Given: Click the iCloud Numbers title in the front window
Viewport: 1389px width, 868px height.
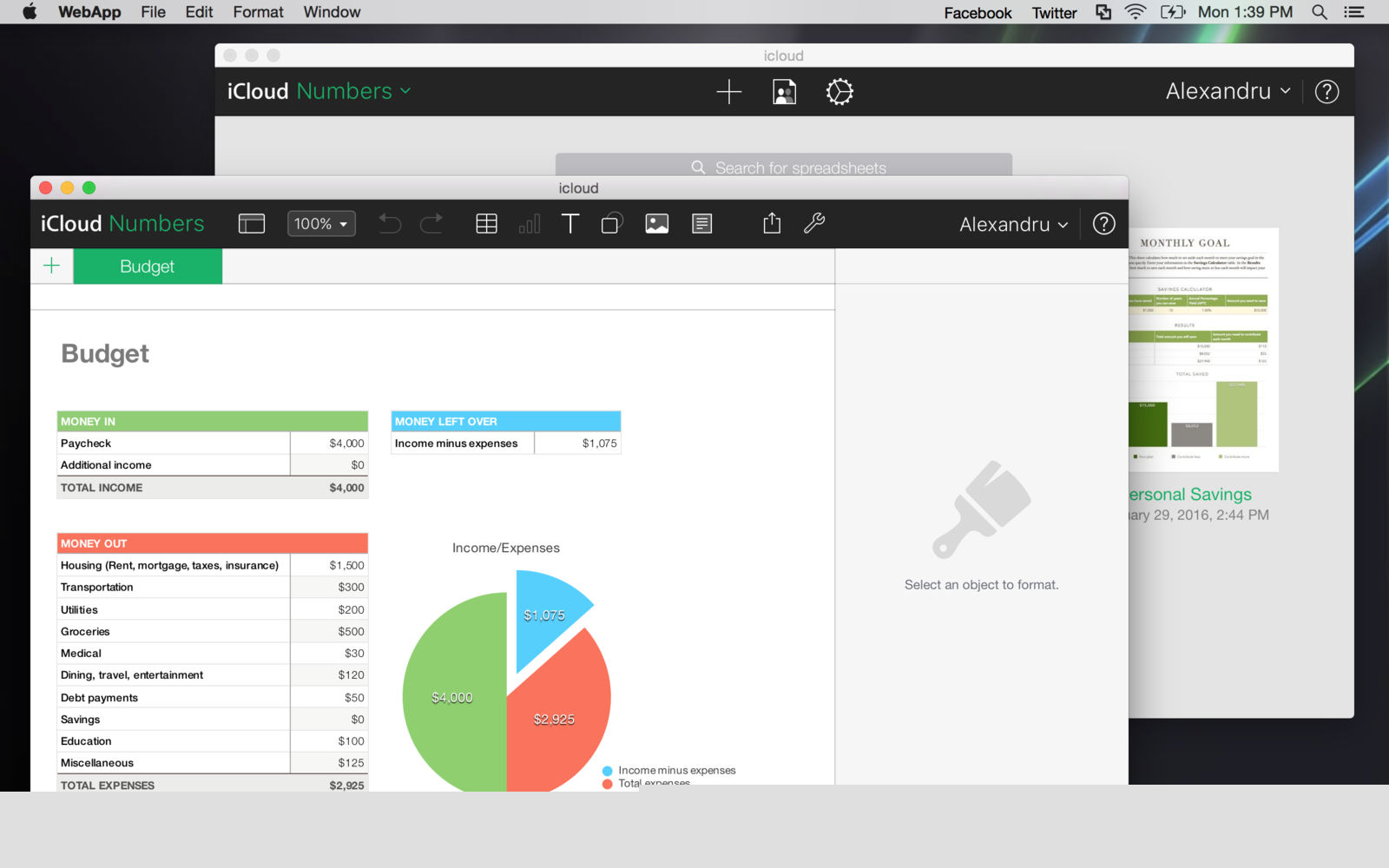Looking at the screenshot, I should [x=122, y=224].
